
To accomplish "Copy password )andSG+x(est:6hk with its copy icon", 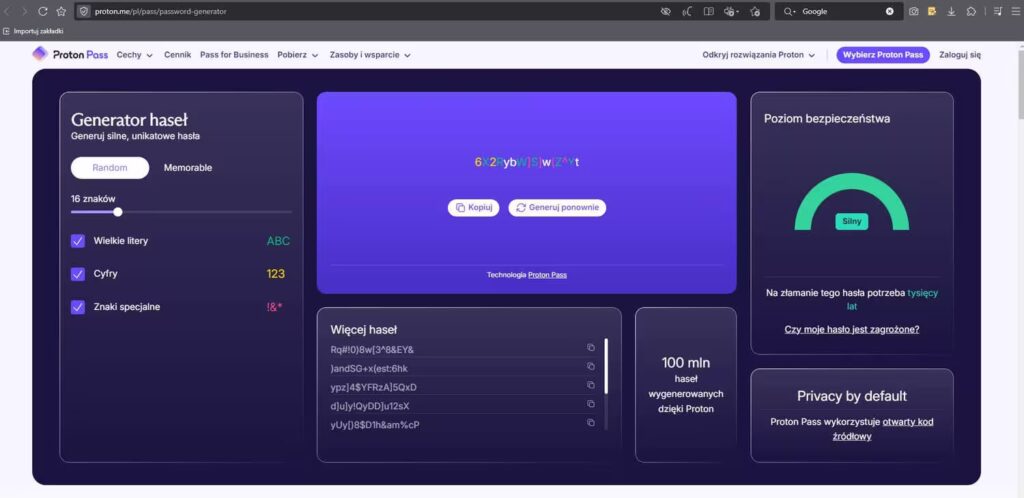I will coord(591,366).
